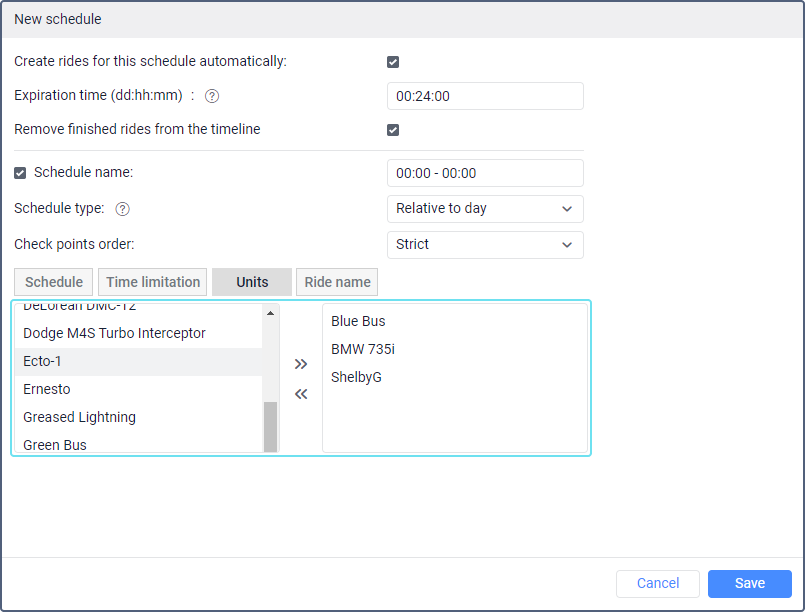Image resolution: width=805 pixels, height=612 pixels.
Task: Select Blue Bus in chosen units
Action: [358, 321]
